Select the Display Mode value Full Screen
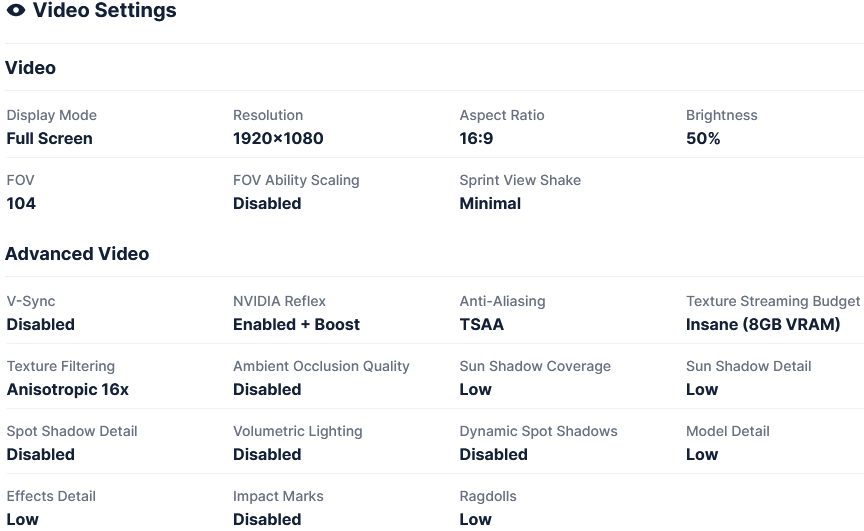The height and width of the screenshot is (531, 864). 49,138
